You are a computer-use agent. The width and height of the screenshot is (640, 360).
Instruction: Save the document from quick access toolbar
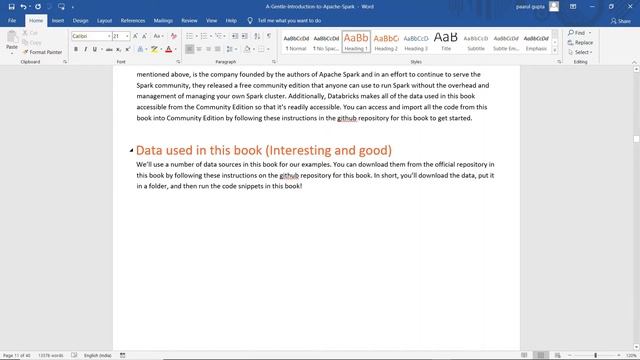point(11,7)
